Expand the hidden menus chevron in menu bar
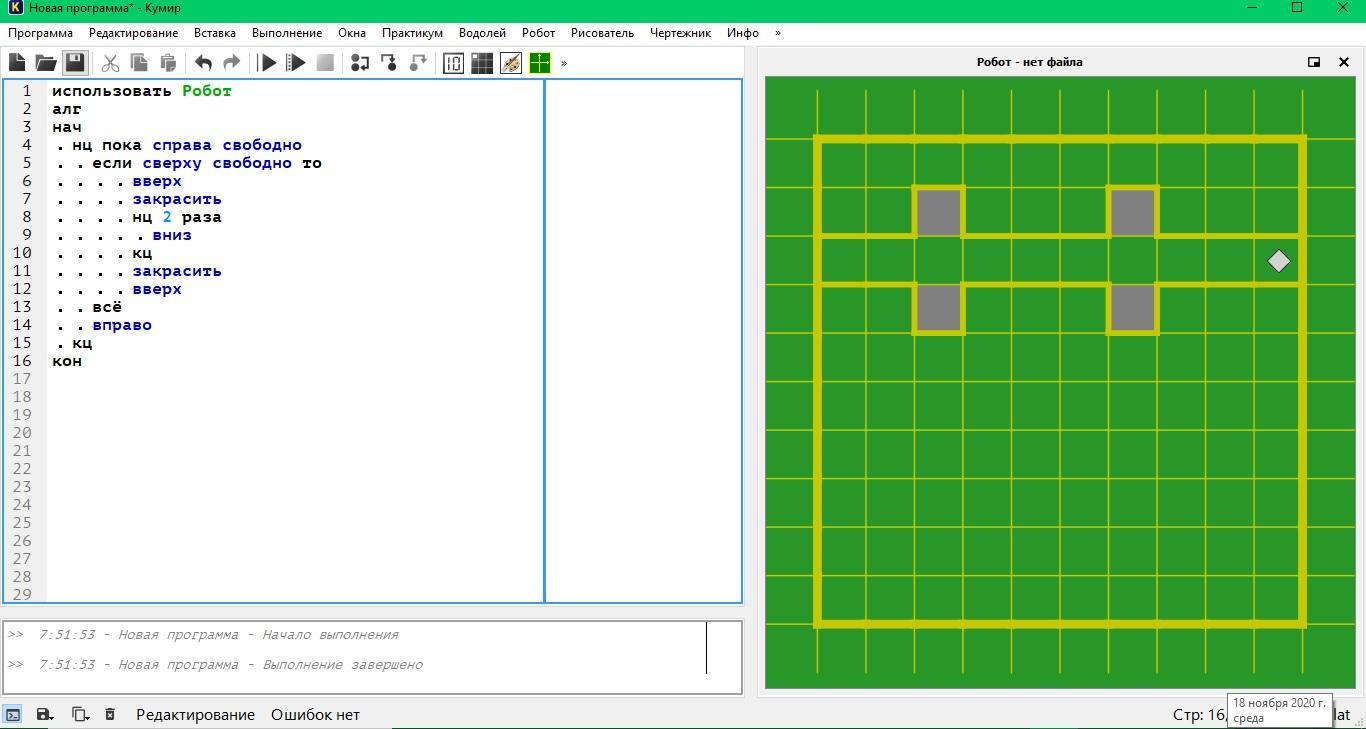Screen dimensions: 1366x729 778,33
